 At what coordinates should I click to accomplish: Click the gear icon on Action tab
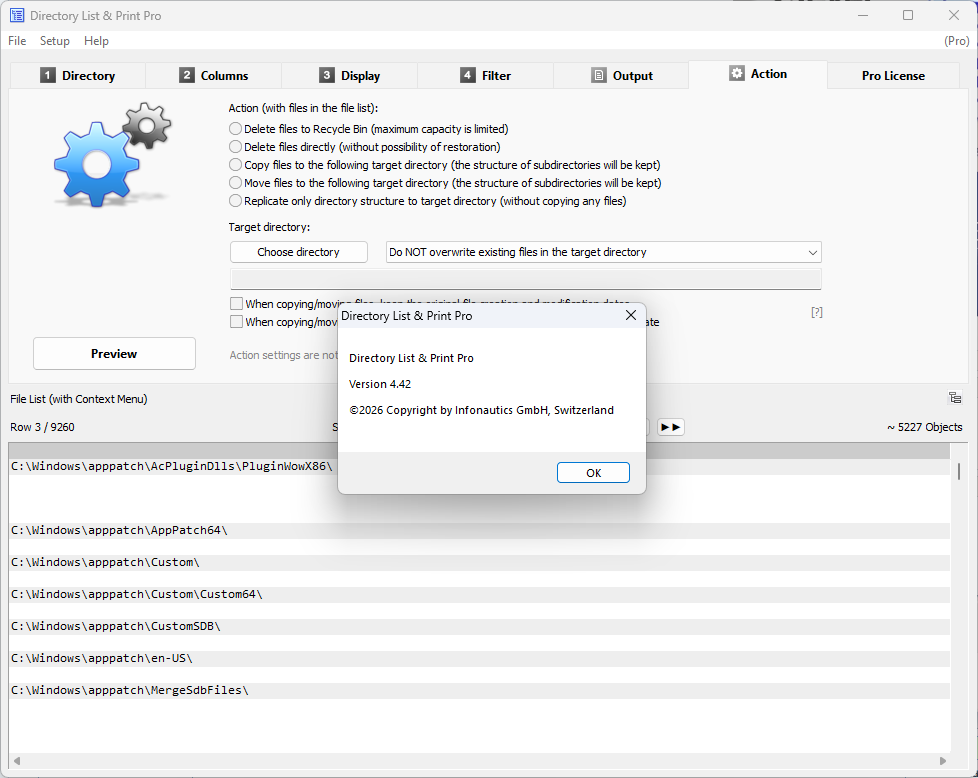[x=737, y=74]
